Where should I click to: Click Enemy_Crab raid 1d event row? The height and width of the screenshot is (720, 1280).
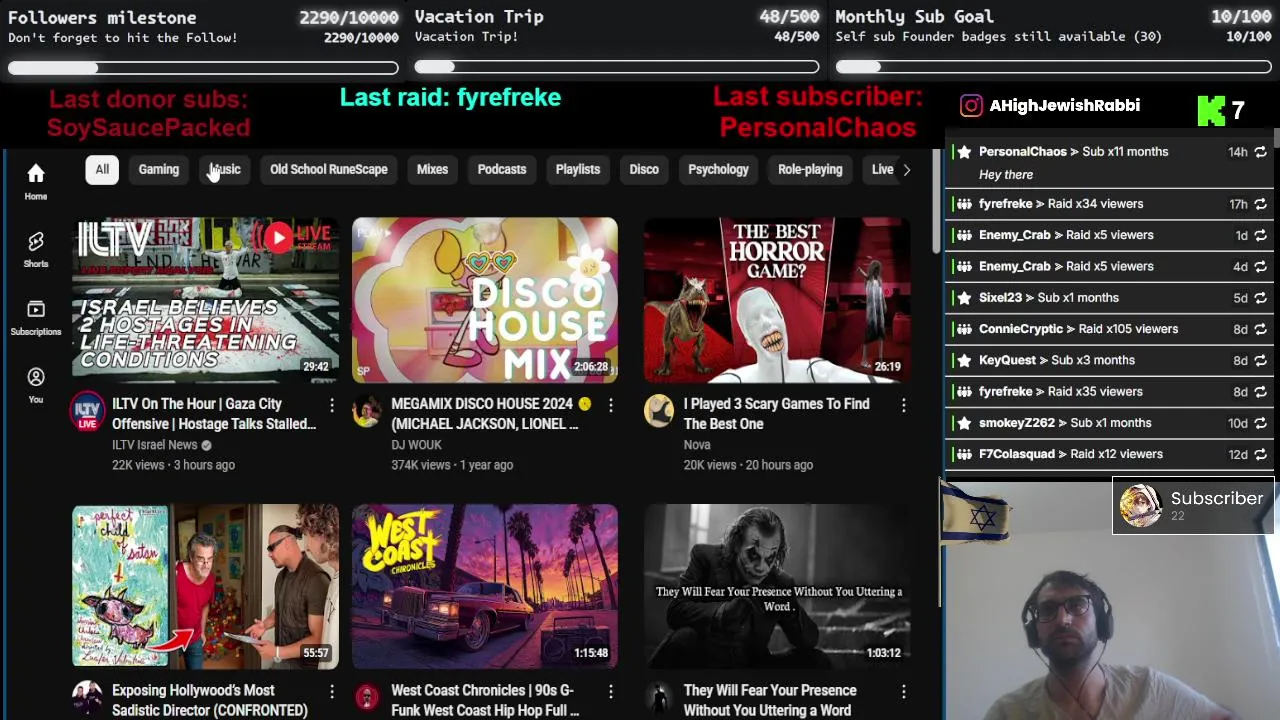pos(1108,235)
